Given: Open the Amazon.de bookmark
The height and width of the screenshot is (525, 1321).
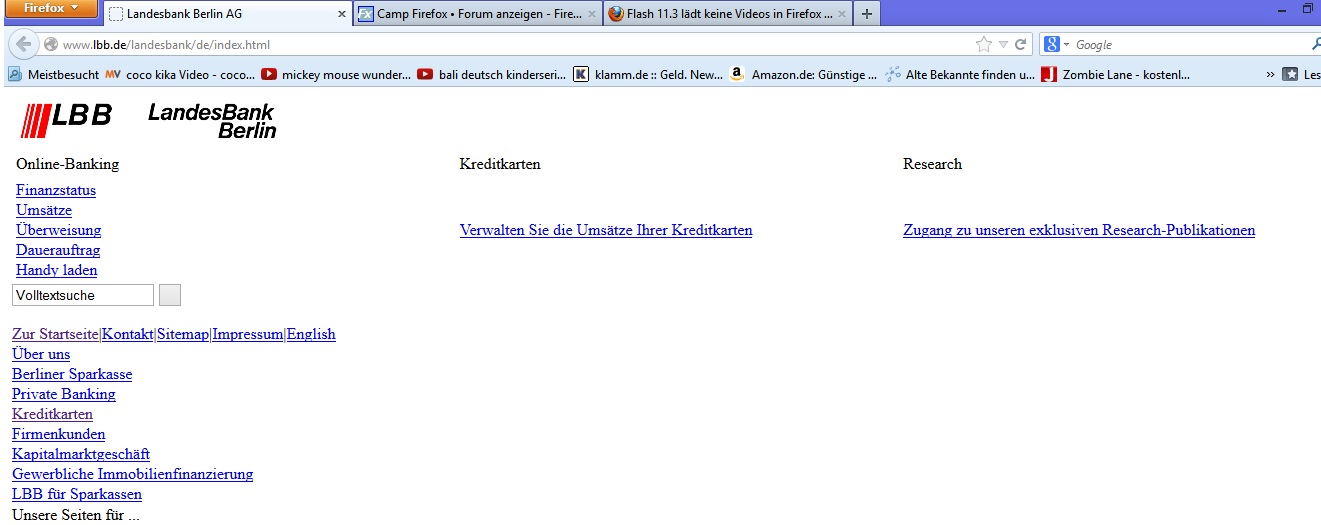Looking at the screenshot, I should pyautogui.click(x=804, y=74).
